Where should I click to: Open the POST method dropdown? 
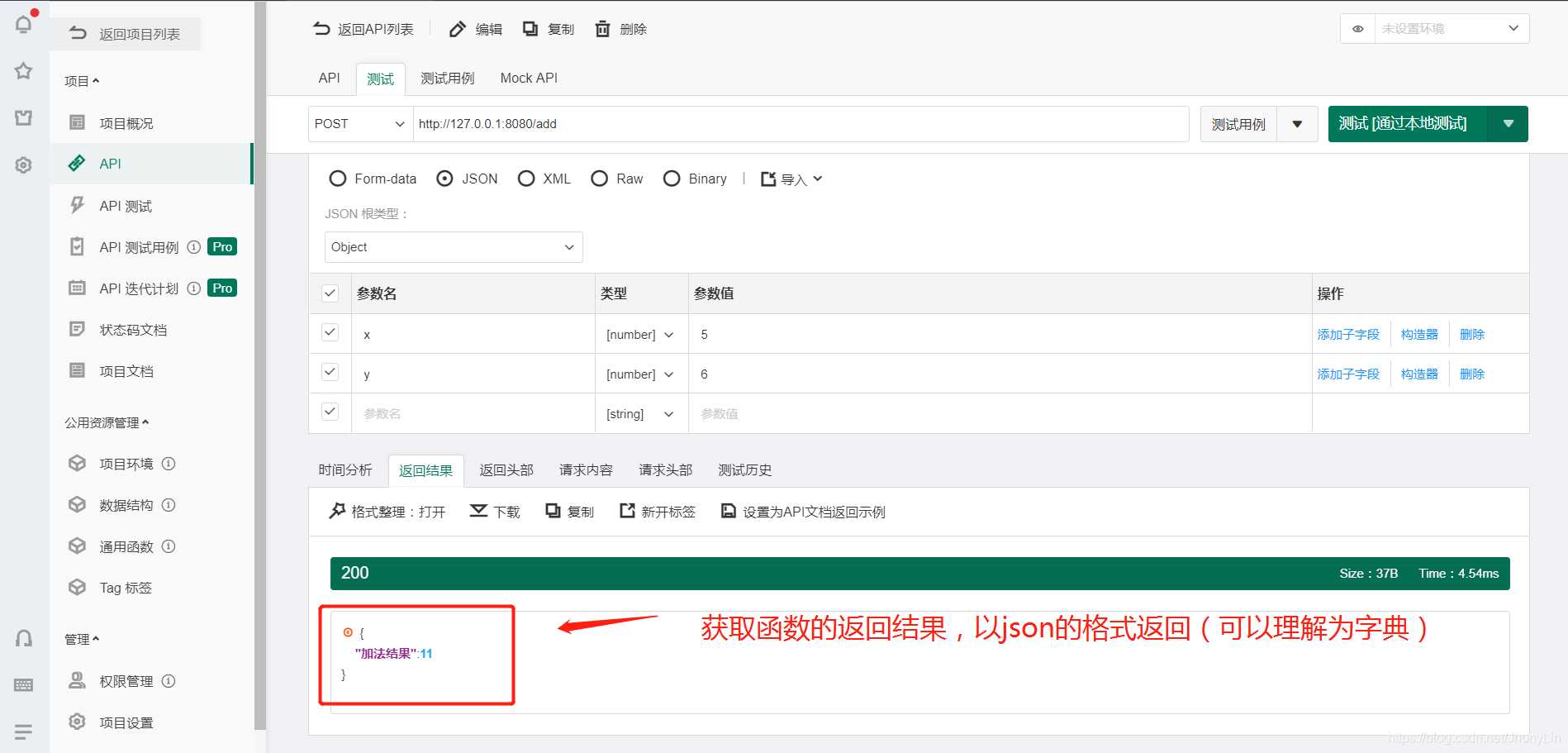coord(358,124)
